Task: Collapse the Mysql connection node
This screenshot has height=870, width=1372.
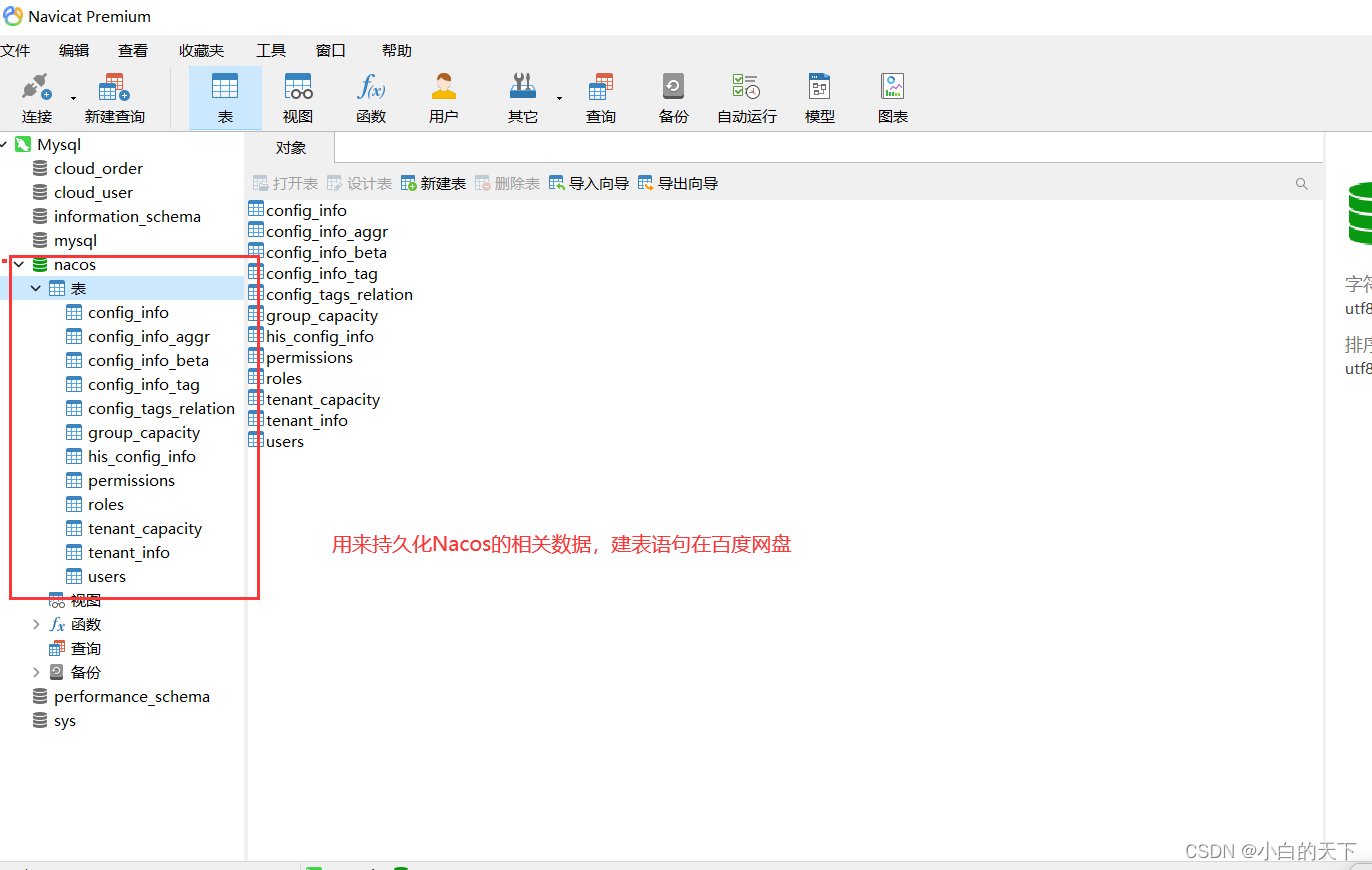Action: 4,145
